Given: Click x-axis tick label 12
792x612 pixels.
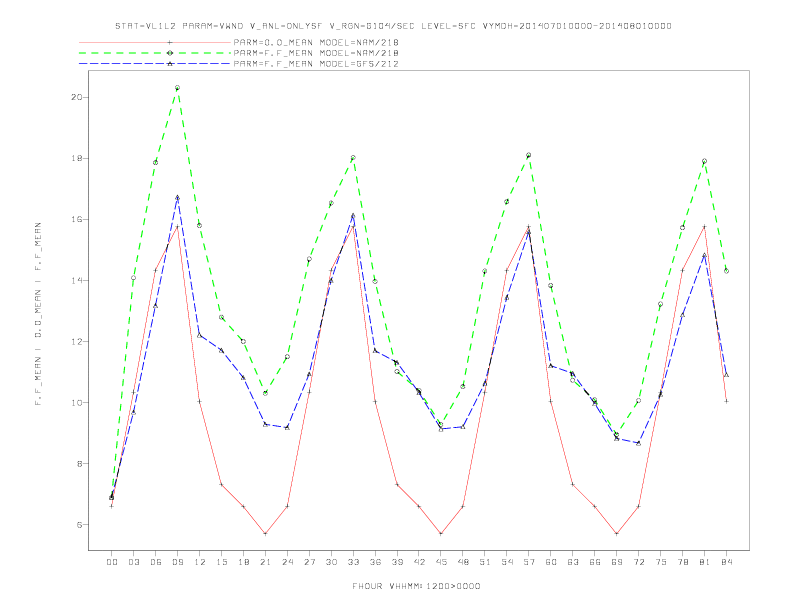Looking at the screenshot, I should [x=200, y=562].
